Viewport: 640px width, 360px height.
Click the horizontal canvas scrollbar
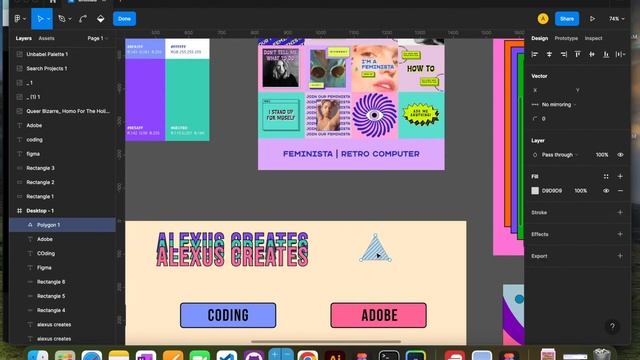(x=326, y=342)
